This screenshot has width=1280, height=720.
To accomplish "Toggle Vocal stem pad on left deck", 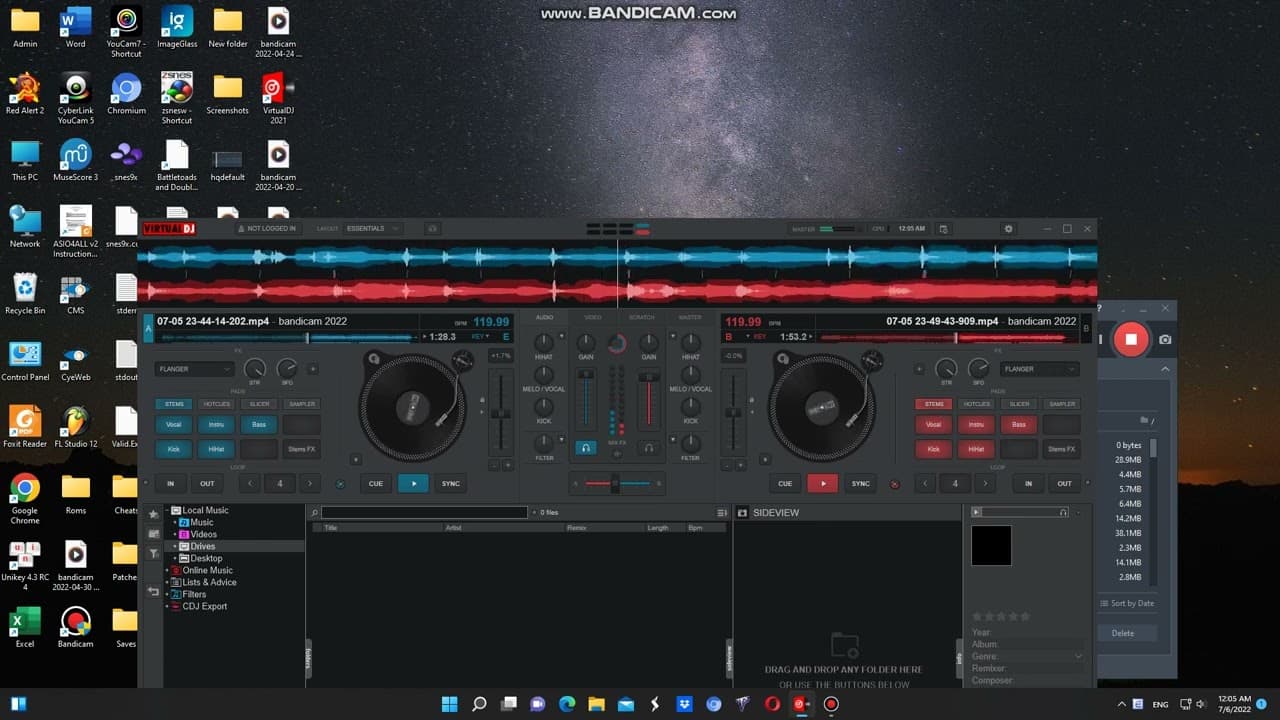I will [x=174, y=425].
